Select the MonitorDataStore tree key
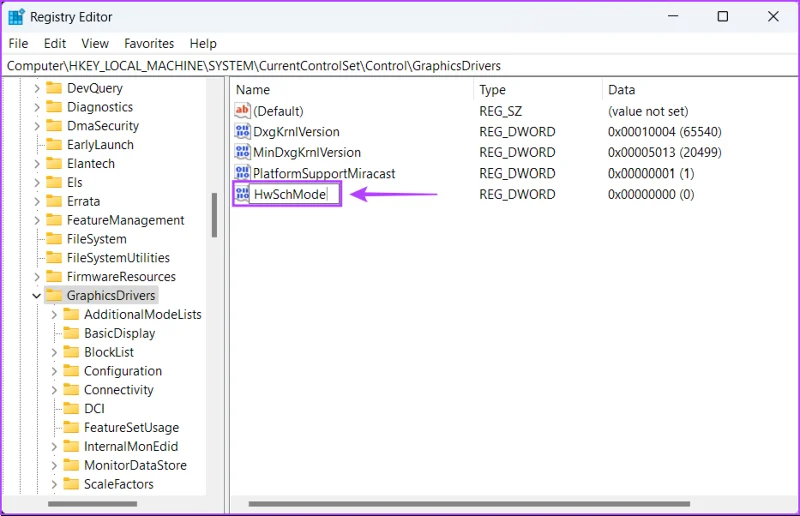Screen dimensions: 800x516 tap(135, 465)
